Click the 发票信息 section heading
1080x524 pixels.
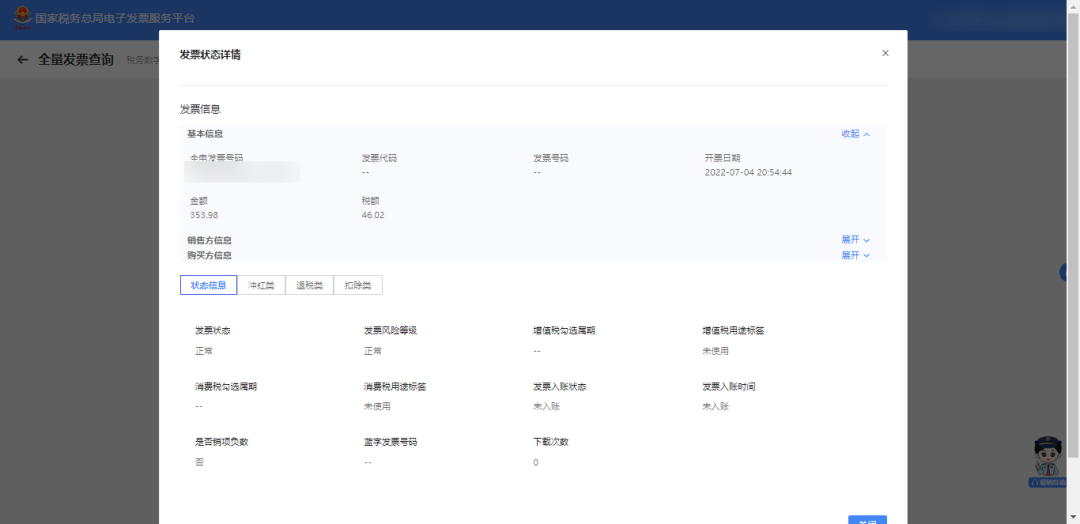coord(200,109)
